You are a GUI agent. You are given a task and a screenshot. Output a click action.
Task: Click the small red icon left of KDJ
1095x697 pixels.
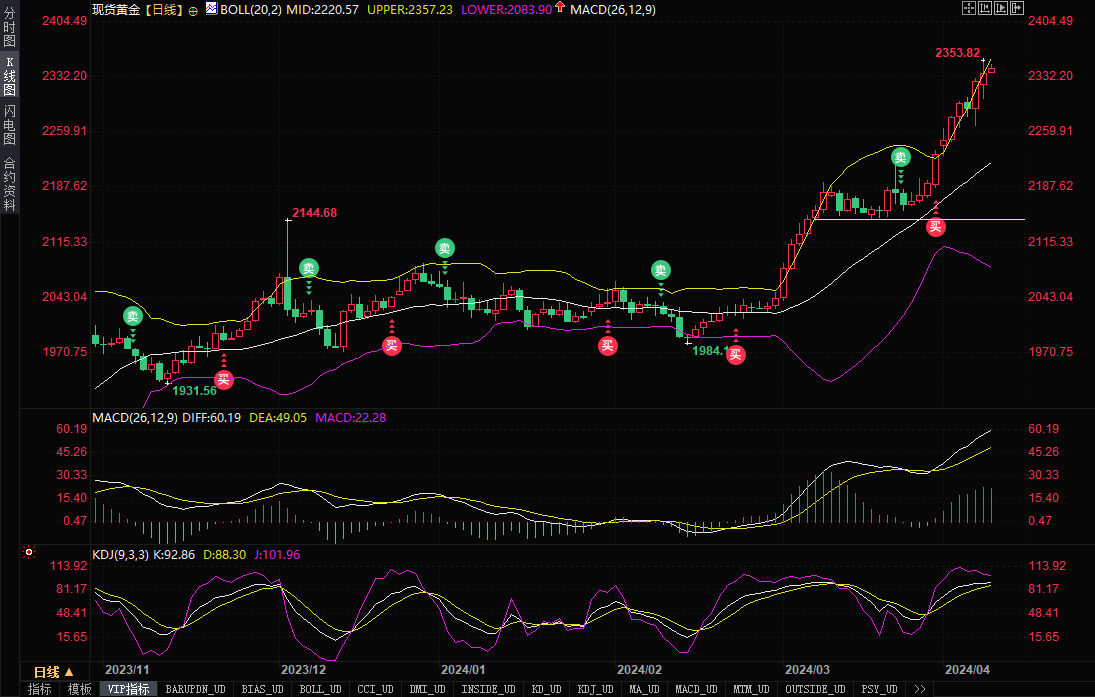29,552
